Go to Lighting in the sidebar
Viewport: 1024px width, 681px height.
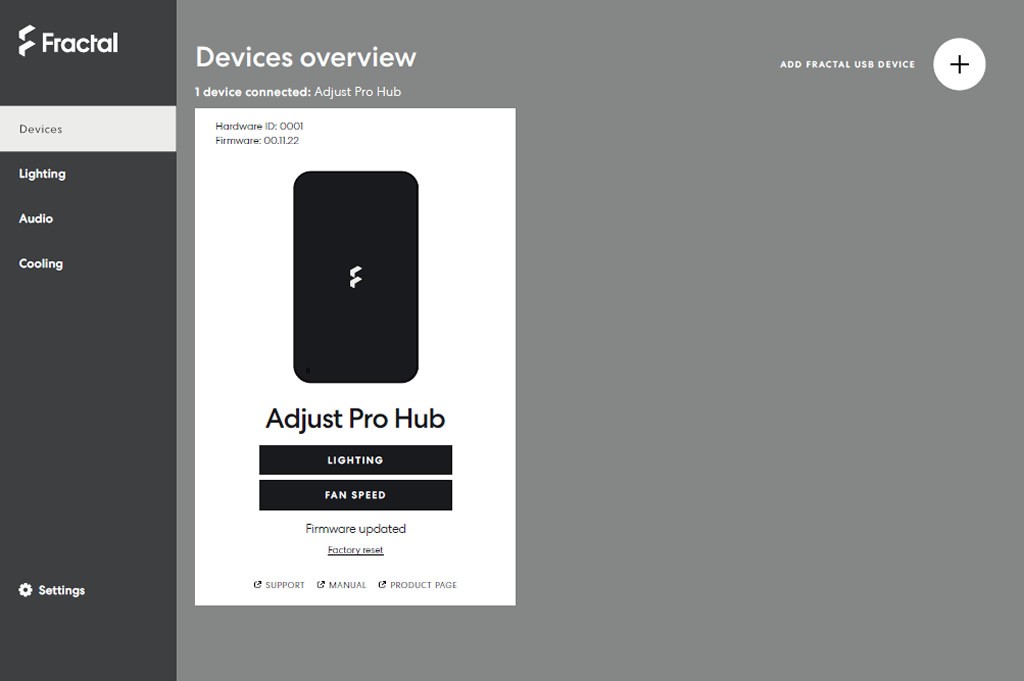pos(42,174)
